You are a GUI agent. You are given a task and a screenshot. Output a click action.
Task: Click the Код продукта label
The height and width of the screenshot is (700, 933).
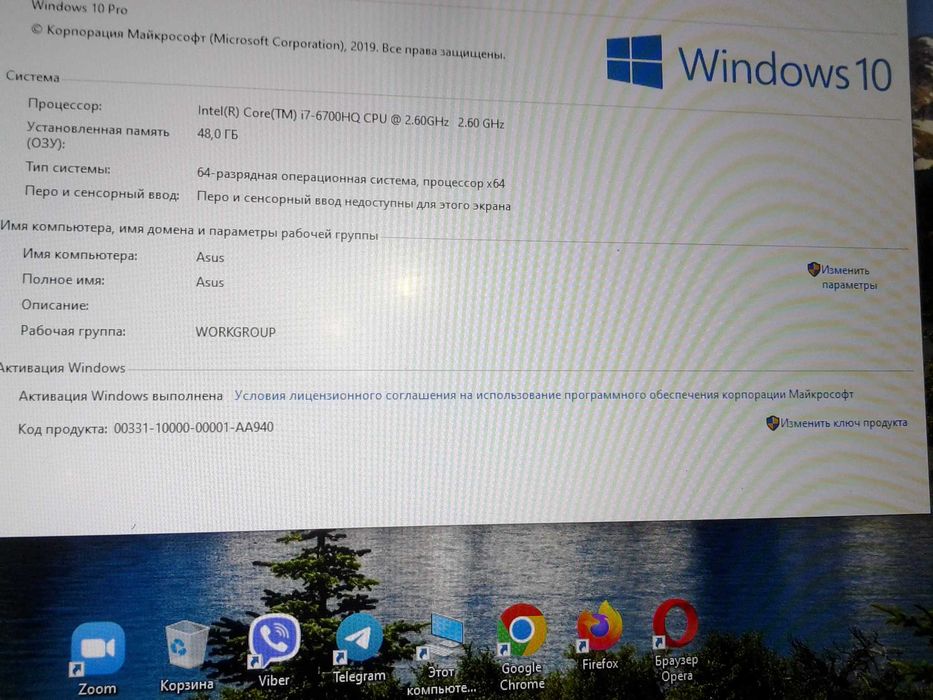[62, 429]
